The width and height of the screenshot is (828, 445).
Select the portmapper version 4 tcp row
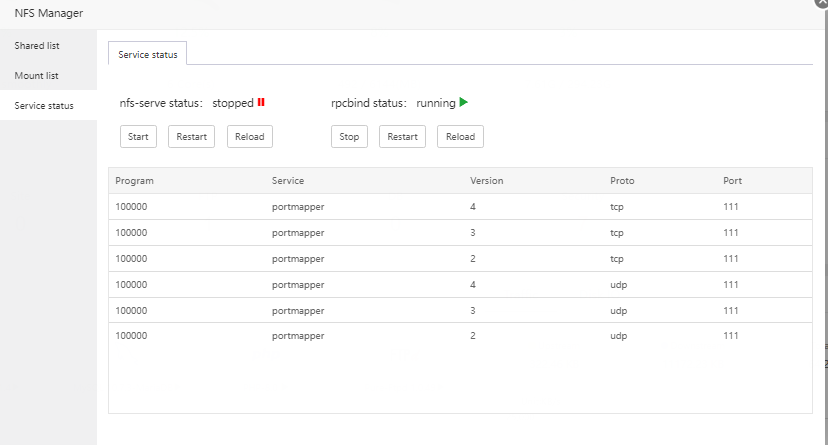click(x=460, y=207)
